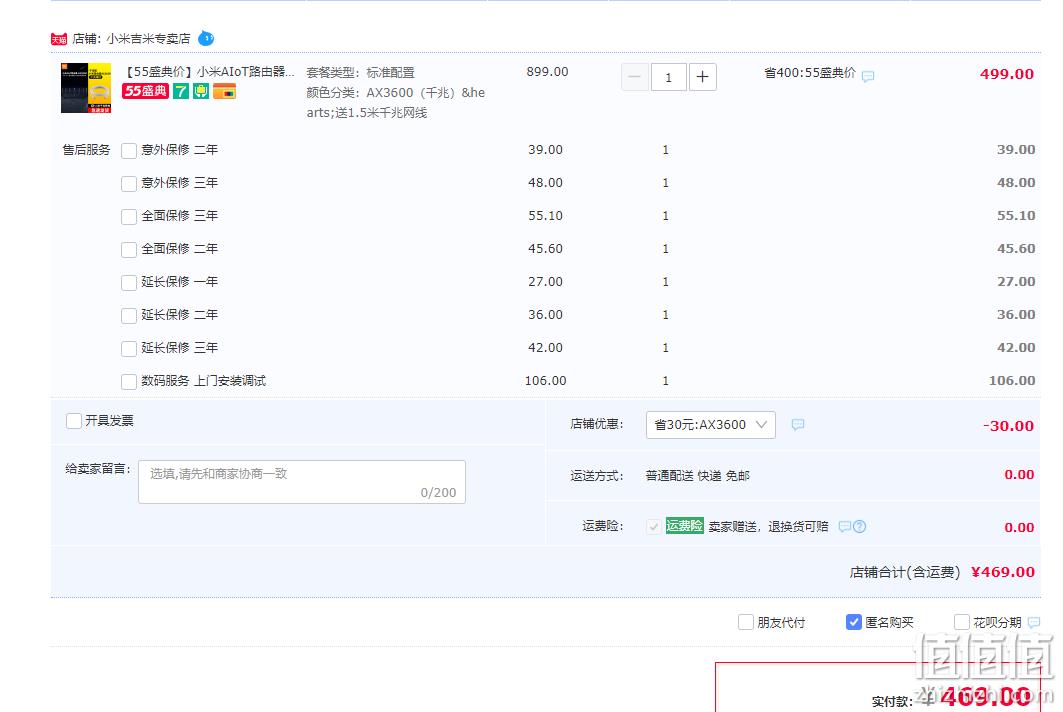Check 全面保修 二年 option

[x=129, y=250]
